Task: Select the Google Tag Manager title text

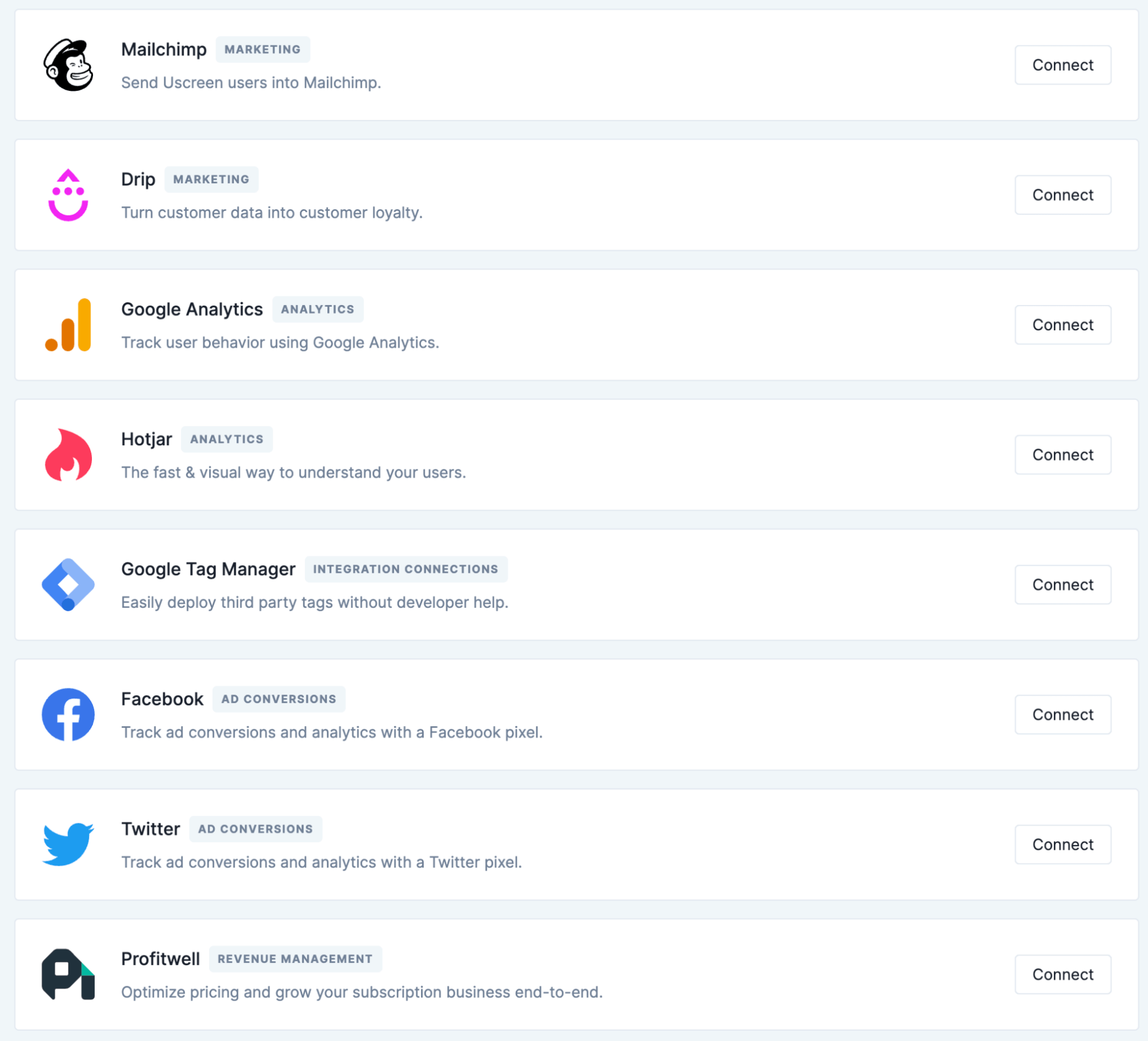Action: click(x=208, y=569)
